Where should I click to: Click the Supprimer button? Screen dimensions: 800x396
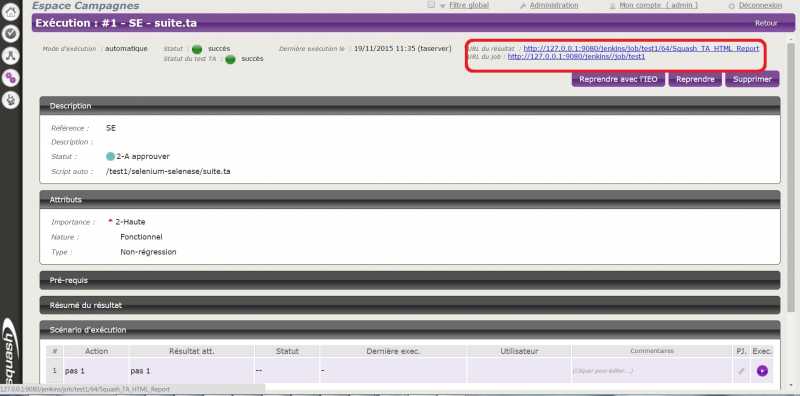pos(752,79)
